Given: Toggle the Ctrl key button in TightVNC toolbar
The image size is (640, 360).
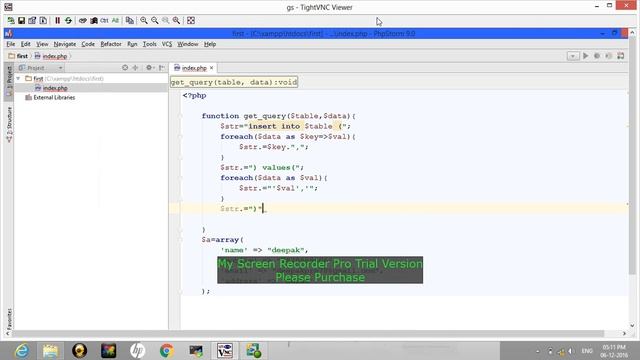Looking at the screenshot, I should [104, 20].
